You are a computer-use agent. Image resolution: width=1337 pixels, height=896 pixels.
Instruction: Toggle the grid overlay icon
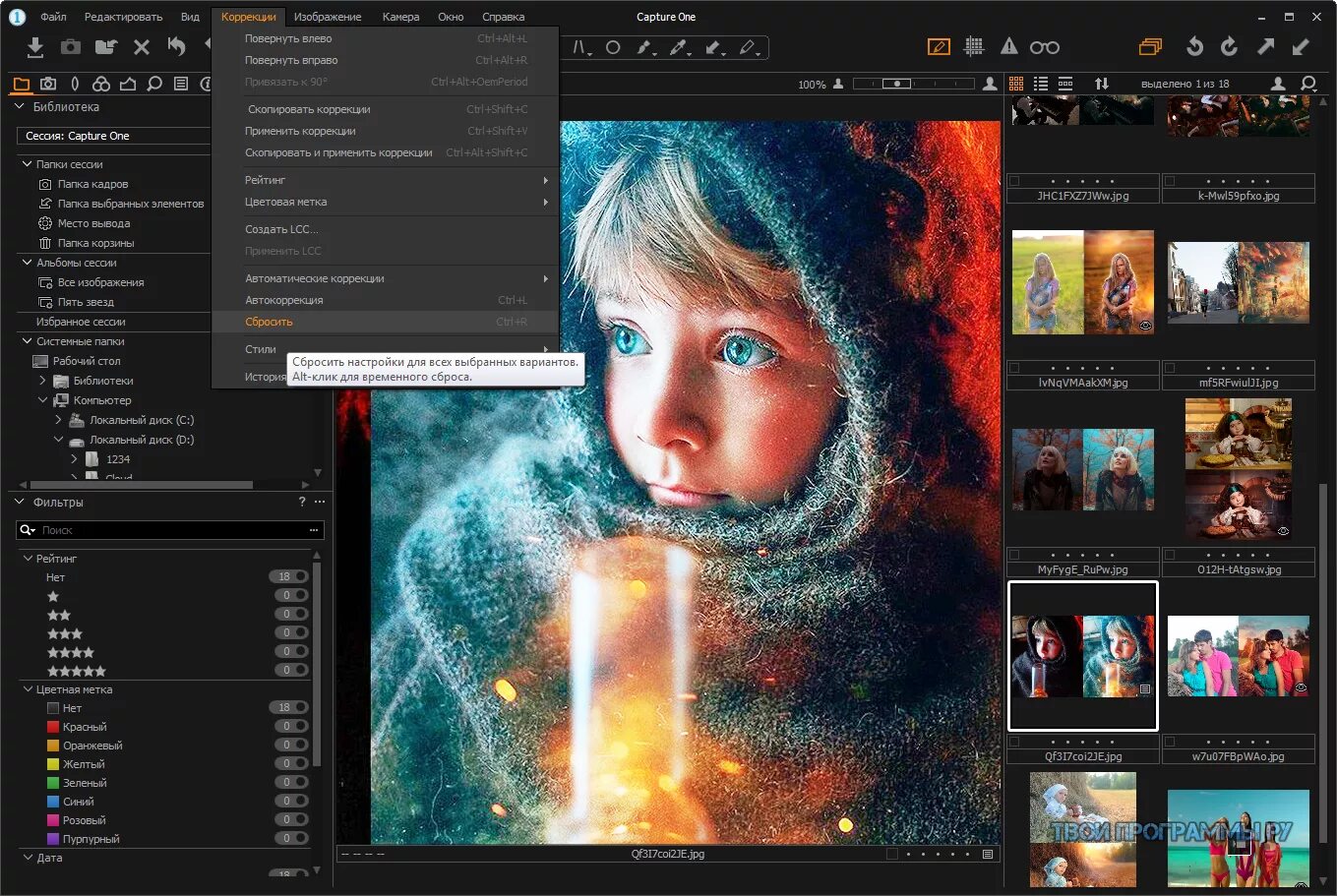[x=974, y=45]
